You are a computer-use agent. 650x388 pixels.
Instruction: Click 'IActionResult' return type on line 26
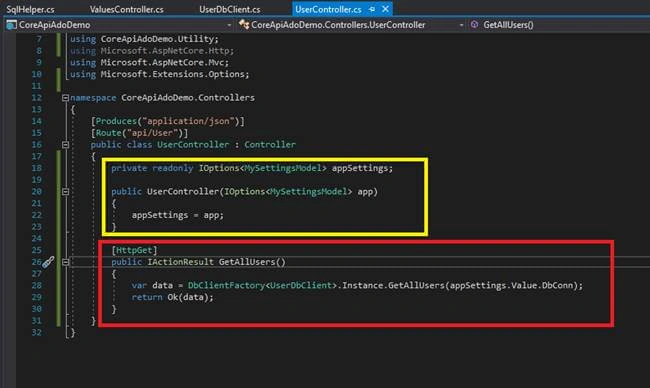(180, 262)
